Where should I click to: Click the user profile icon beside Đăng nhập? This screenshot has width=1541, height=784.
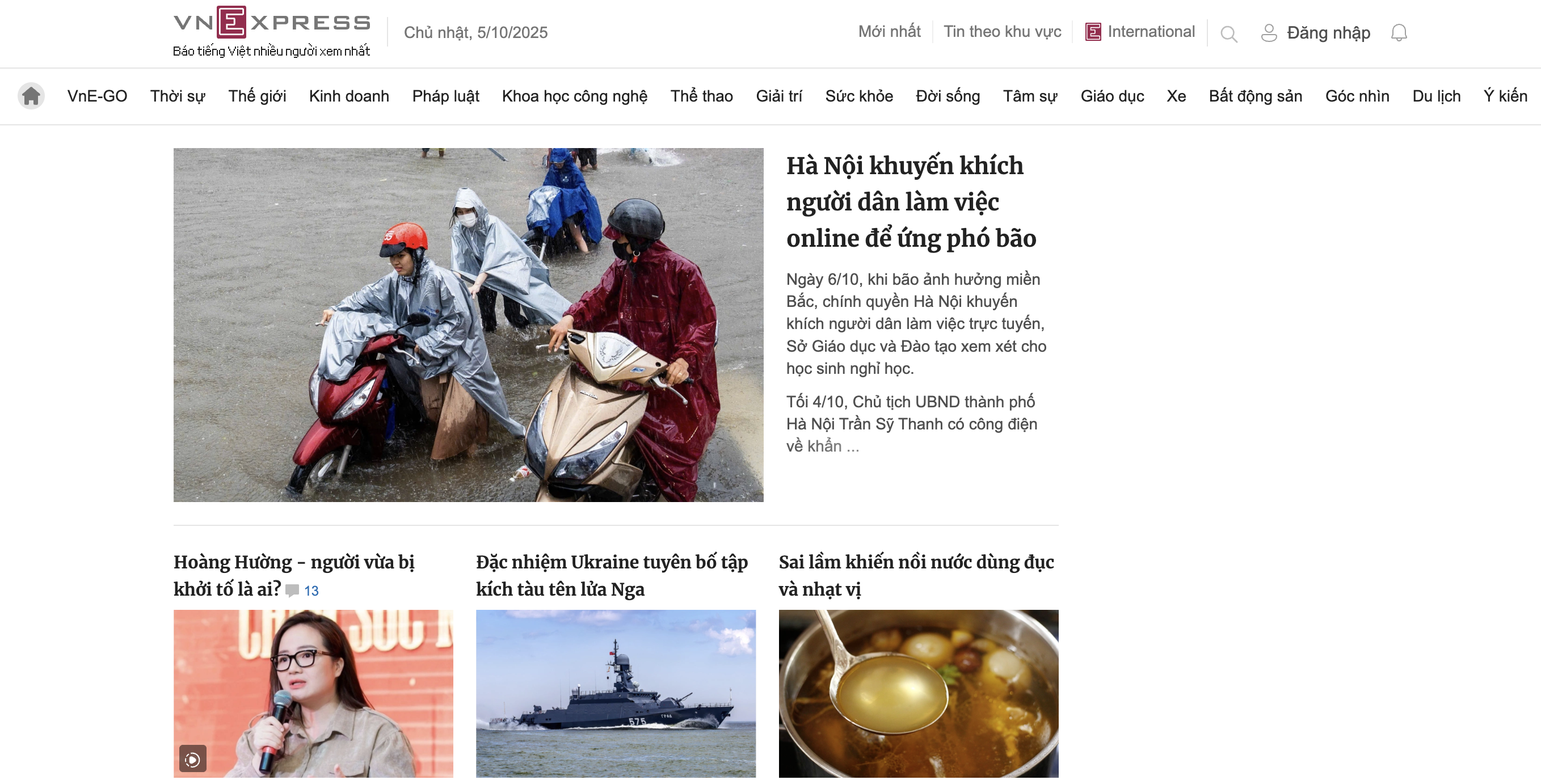(x=1269, y=33)
